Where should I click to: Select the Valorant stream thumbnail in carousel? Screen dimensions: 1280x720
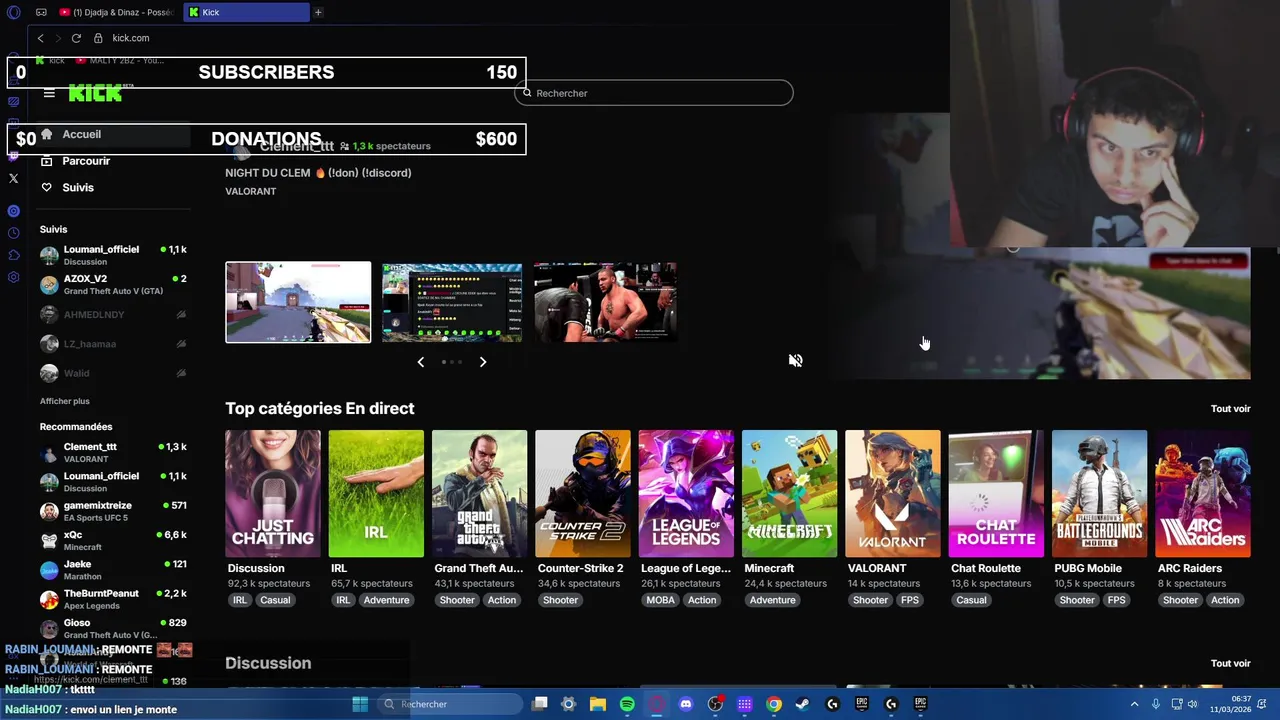298,302
